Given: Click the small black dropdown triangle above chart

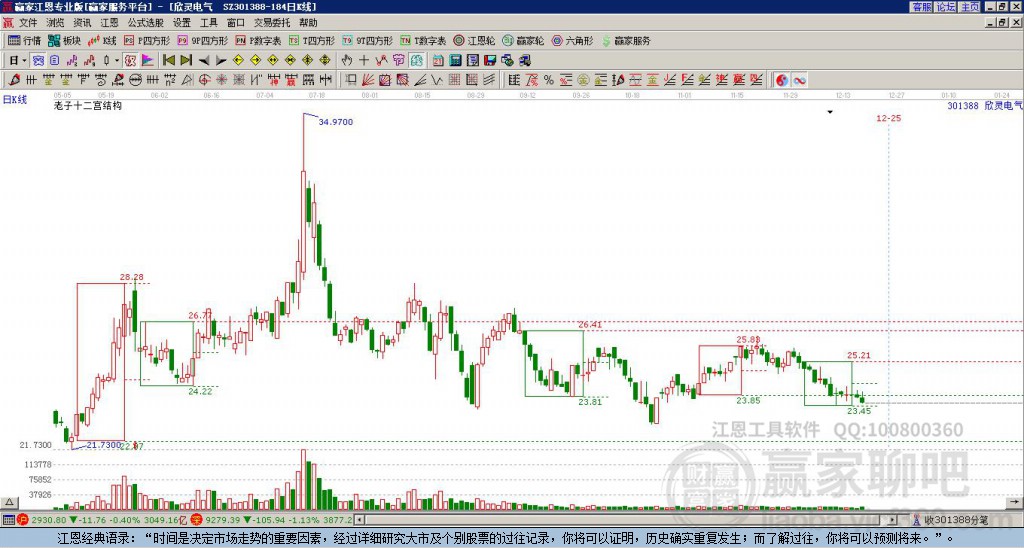Looking at the screenshot, I should [830, 112].
